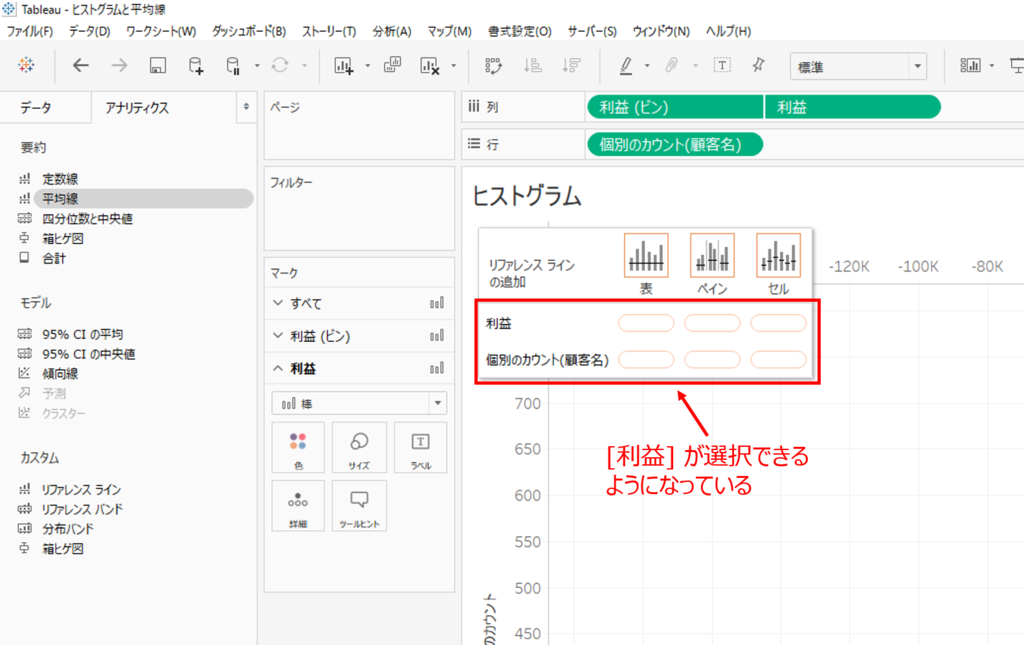
Task: Click the 個別のカウント(顧客名) pill in rows
Action: [675, 144]
